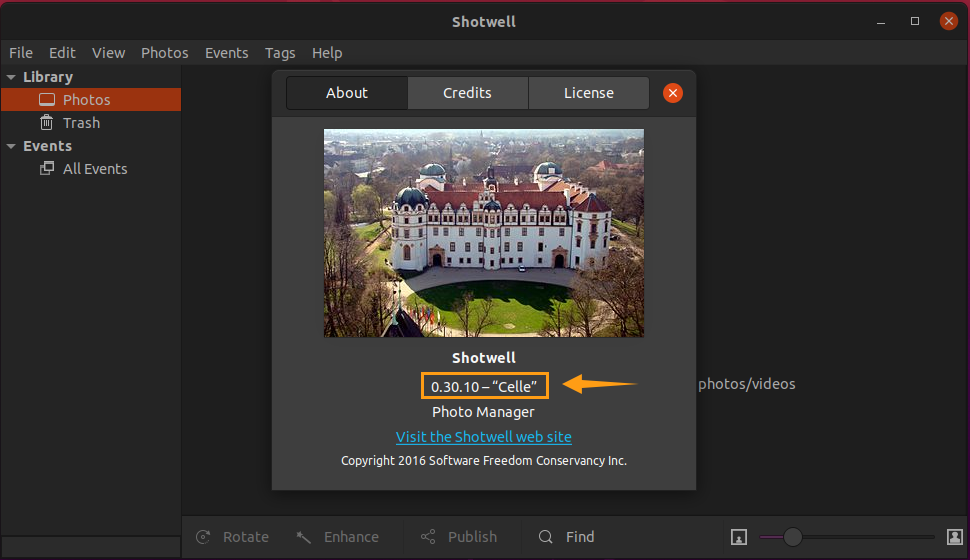Switch to the About tab
The height and width of the screenshot is (560, 970).
[x=347, y=93]
